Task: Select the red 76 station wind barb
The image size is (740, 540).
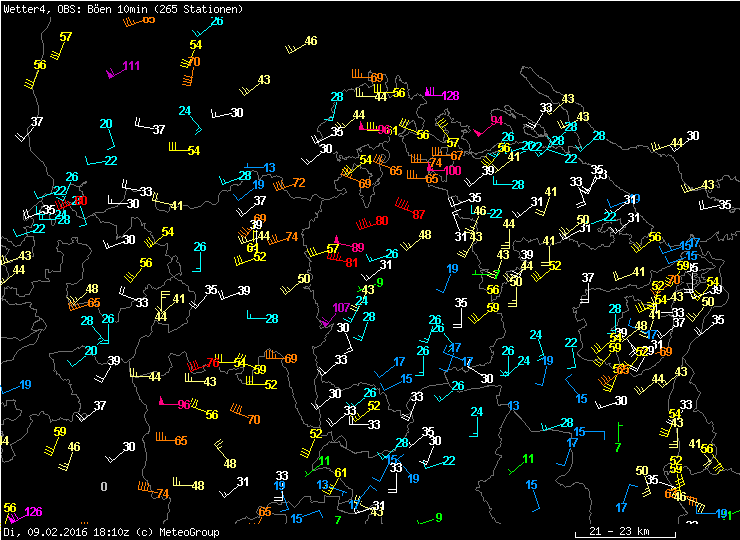Action: pos(195,366)
